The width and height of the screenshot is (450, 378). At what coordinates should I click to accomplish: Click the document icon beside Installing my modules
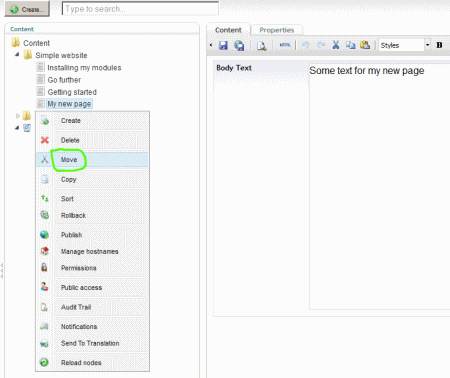[40, 67]
